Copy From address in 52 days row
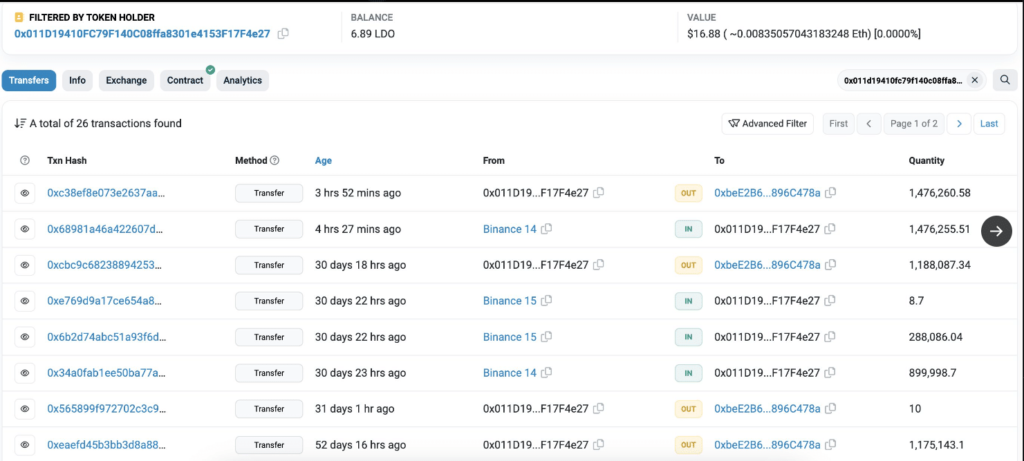 599,444
